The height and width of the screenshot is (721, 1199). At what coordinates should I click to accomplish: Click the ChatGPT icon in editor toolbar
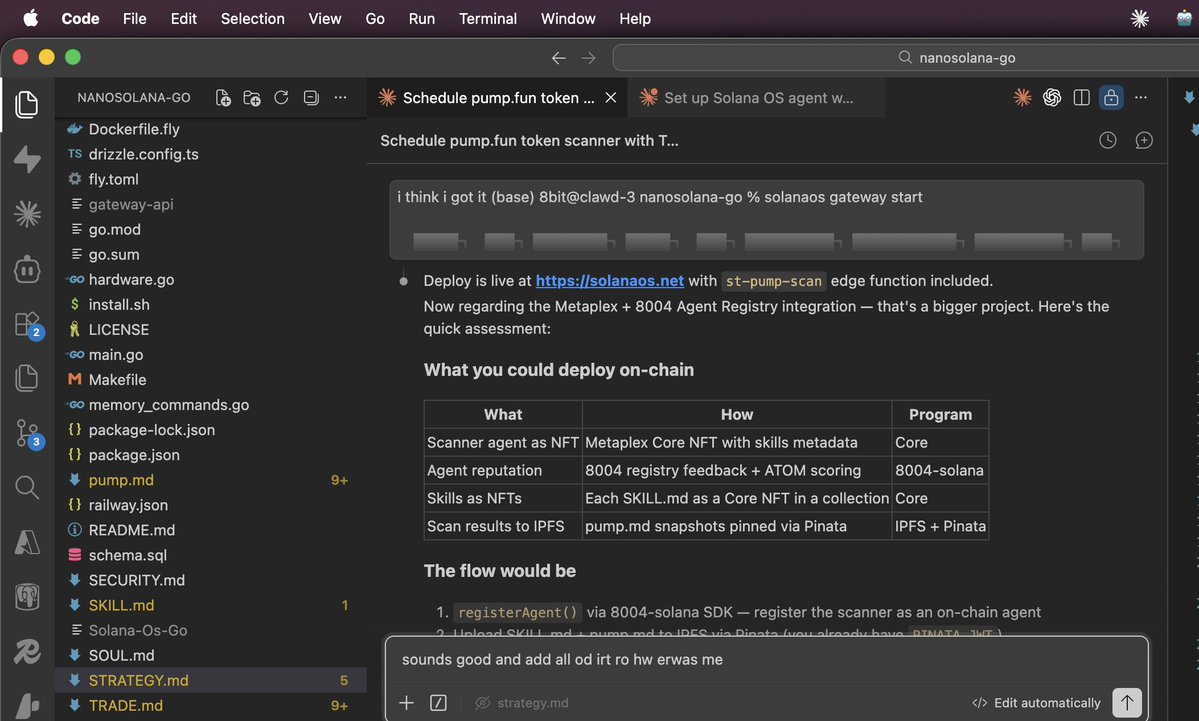(x=1052, y=97)
